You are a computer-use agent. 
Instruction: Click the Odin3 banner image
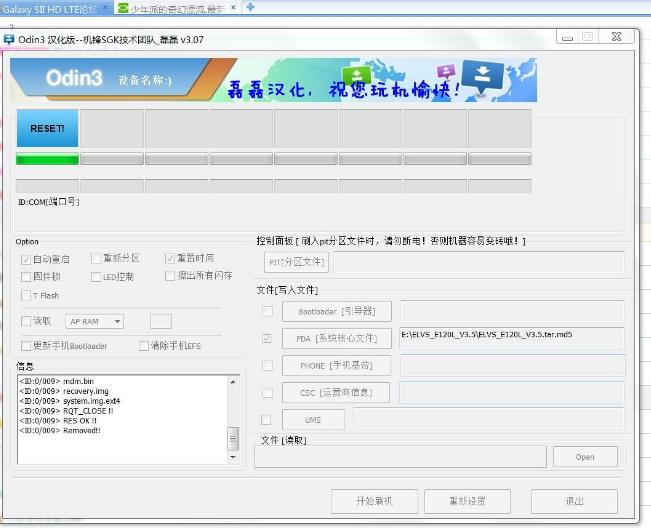click(274, 80)
